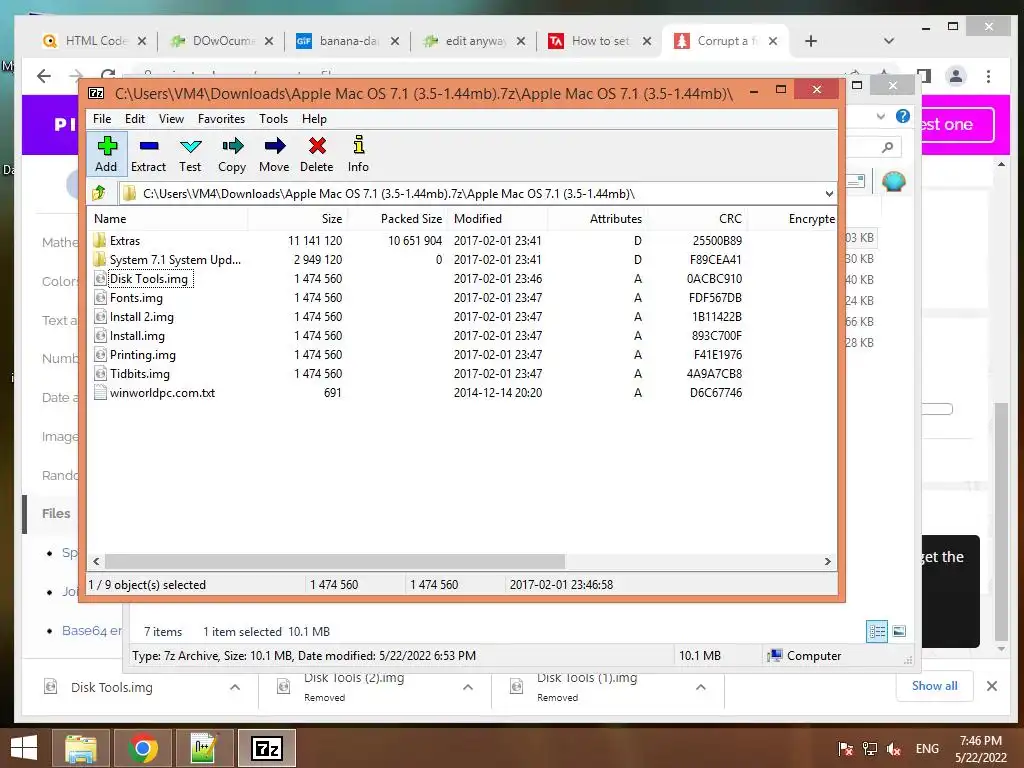Open Windows Start button
Image resolution: width=1024 pixels, height=768 pixels.
coord(24,748)
